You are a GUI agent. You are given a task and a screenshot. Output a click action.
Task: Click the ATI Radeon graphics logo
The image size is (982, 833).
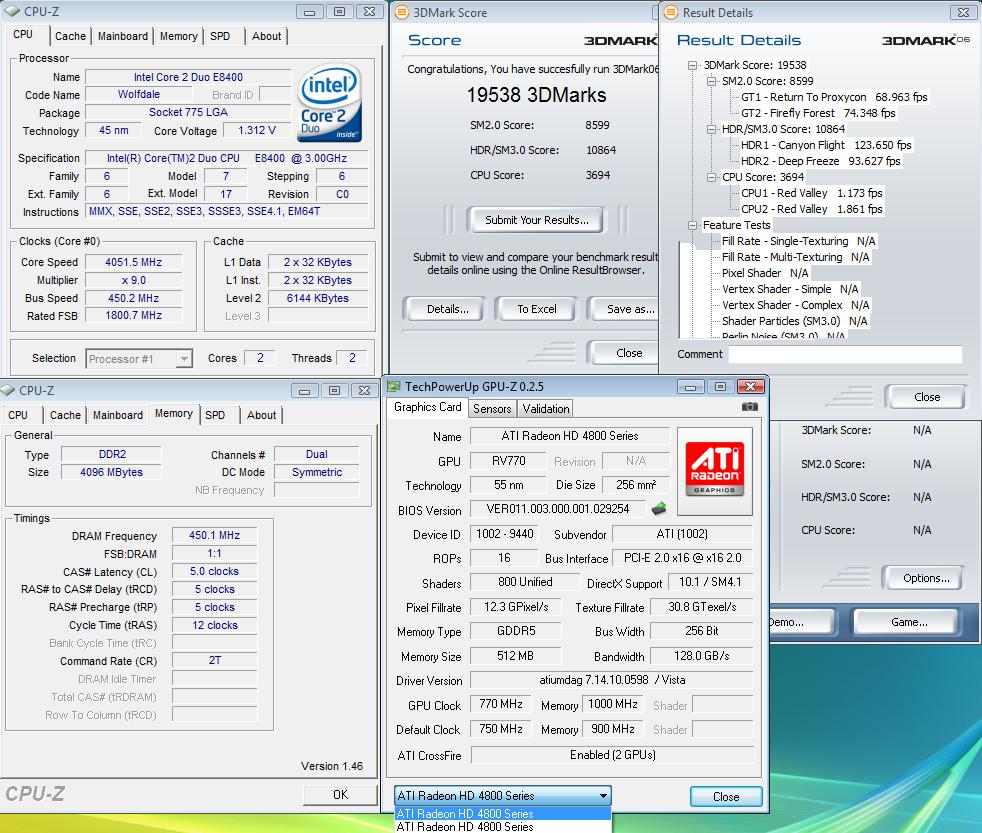click(715, 470)
